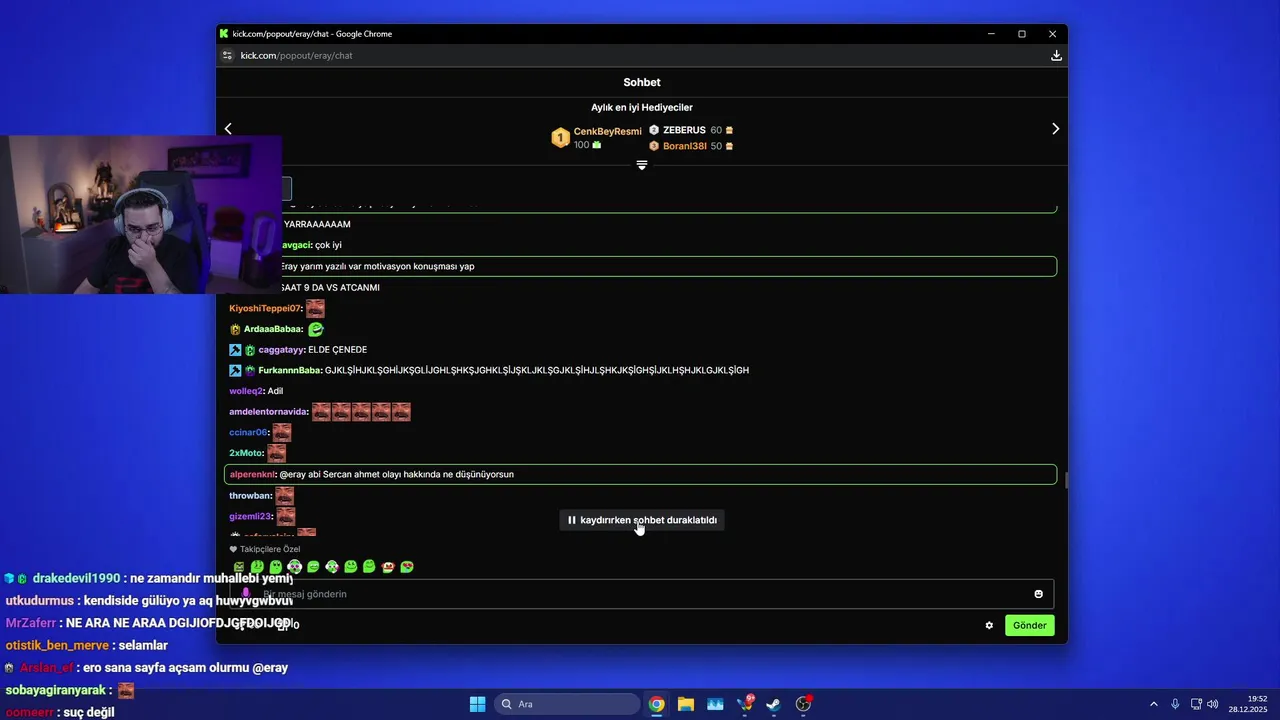Show previous leaderboard with left arrow
This screenshot has height=720, width=1280.
tap(228, 129)
